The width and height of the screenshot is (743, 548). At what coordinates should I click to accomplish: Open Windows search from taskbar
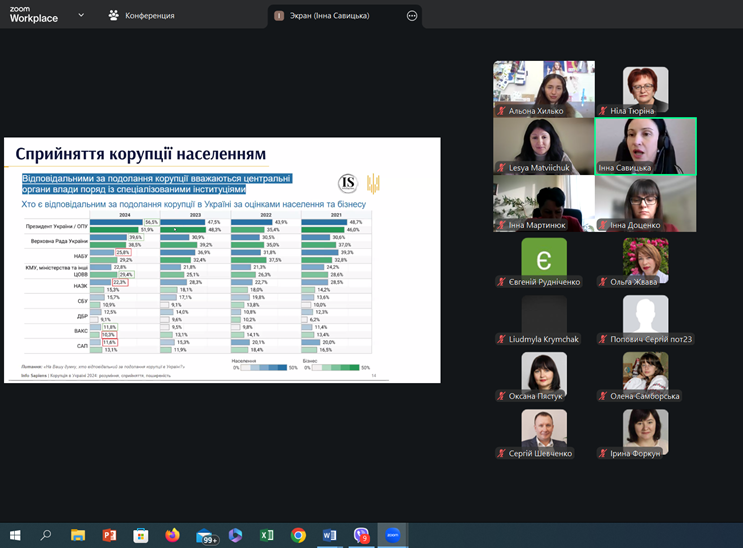pos(46,535)
